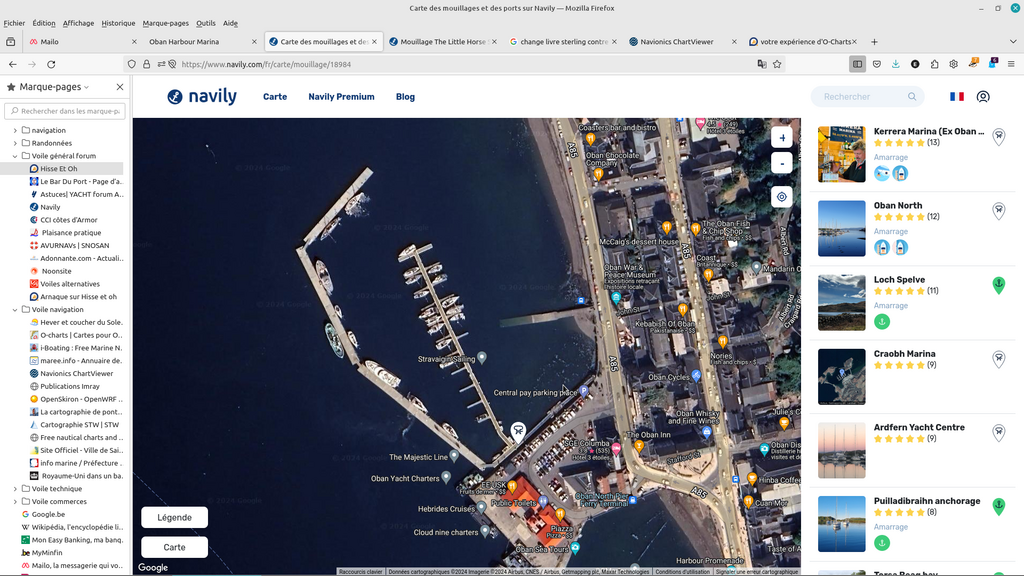1024x576 pixels.
Task: Close the bookmarks sidebar
Action: [120, 87]
